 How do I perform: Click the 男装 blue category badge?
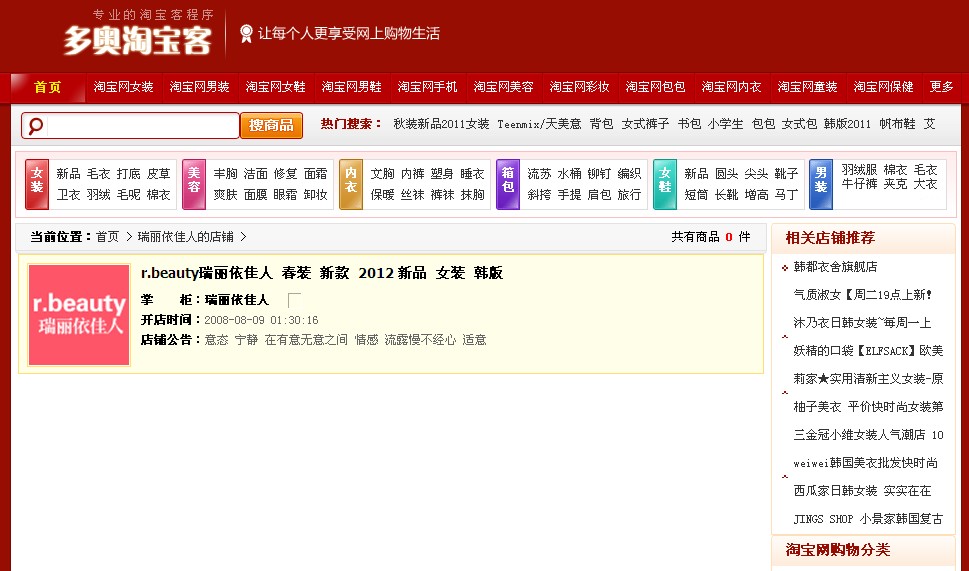point(821,184)
